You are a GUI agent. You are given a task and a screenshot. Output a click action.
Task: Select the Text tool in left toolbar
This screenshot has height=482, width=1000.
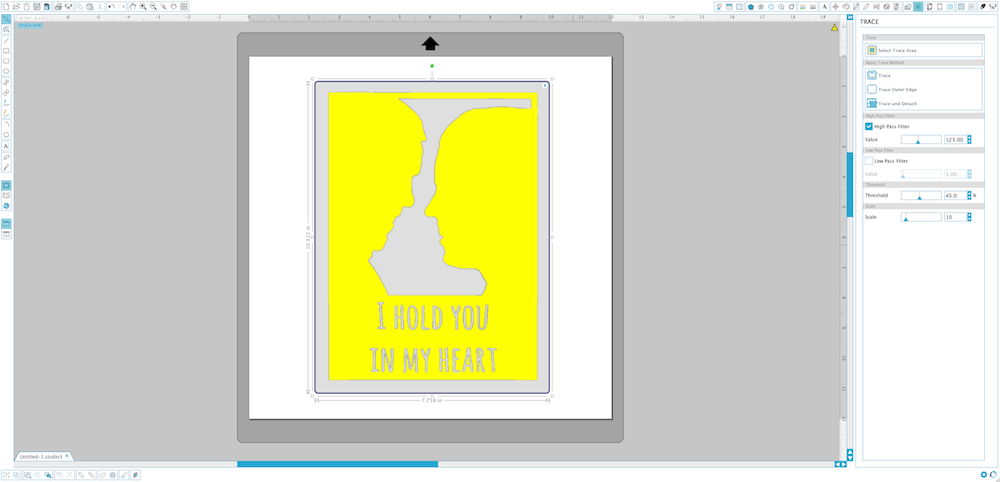coord(6,146)
